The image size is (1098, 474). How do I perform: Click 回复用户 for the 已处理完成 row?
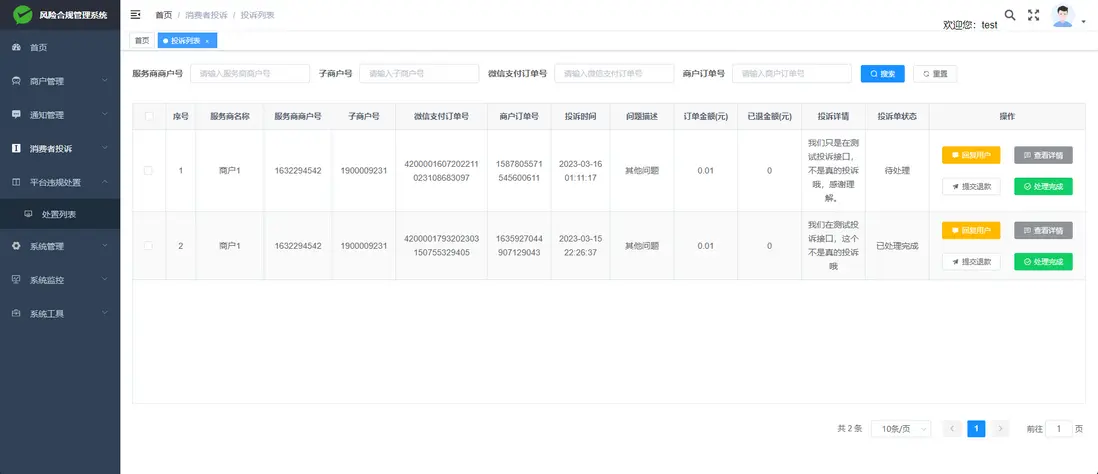[971, 230]
